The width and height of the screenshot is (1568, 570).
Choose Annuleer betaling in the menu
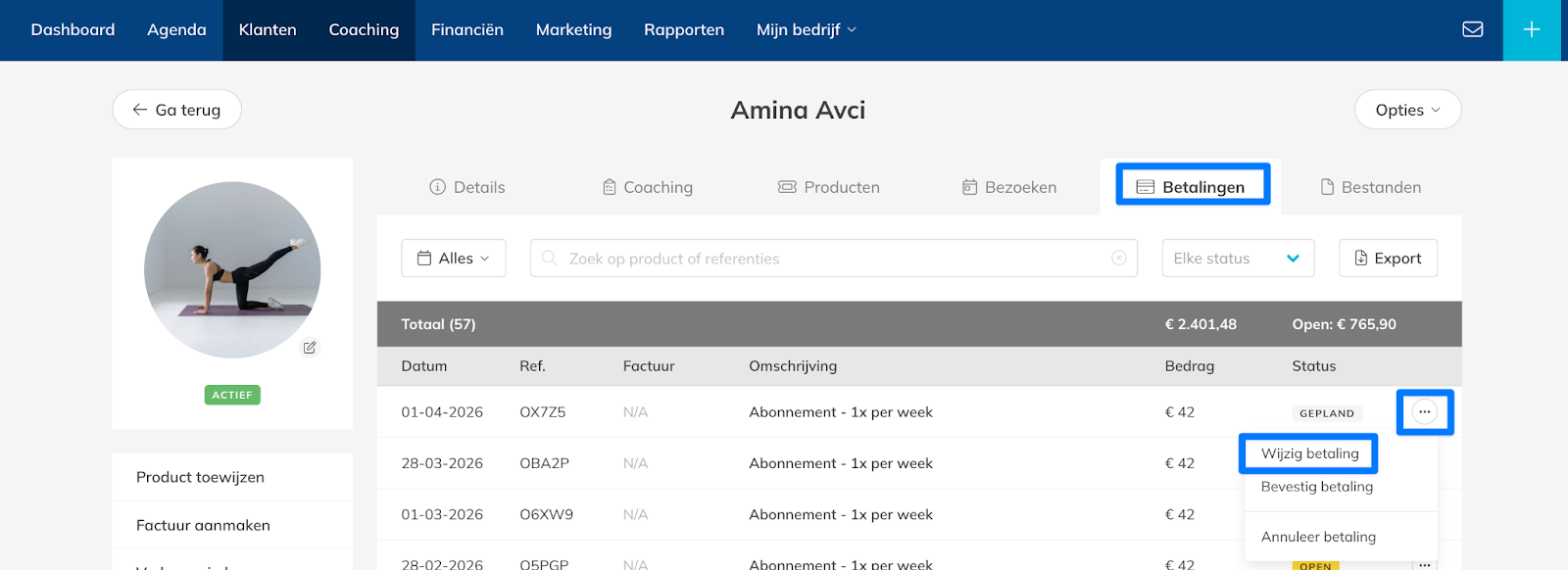point(1318,537)
